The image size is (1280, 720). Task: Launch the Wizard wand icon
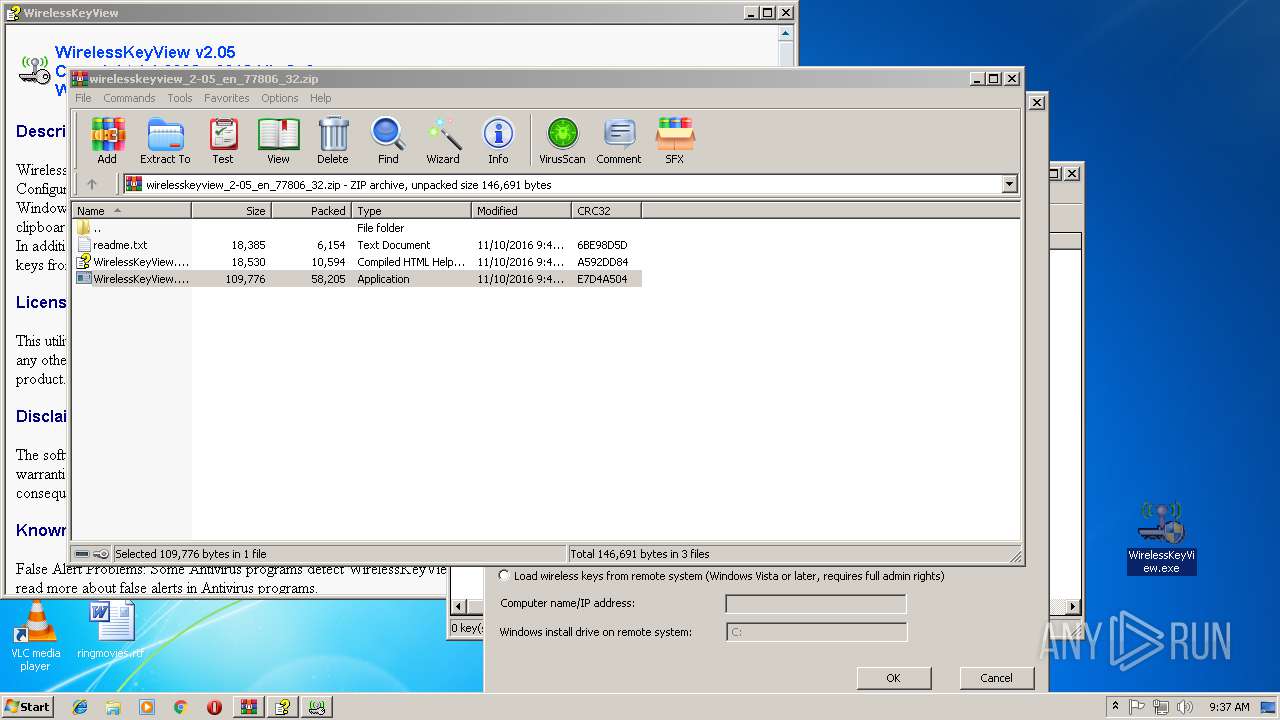click(443, 140)
